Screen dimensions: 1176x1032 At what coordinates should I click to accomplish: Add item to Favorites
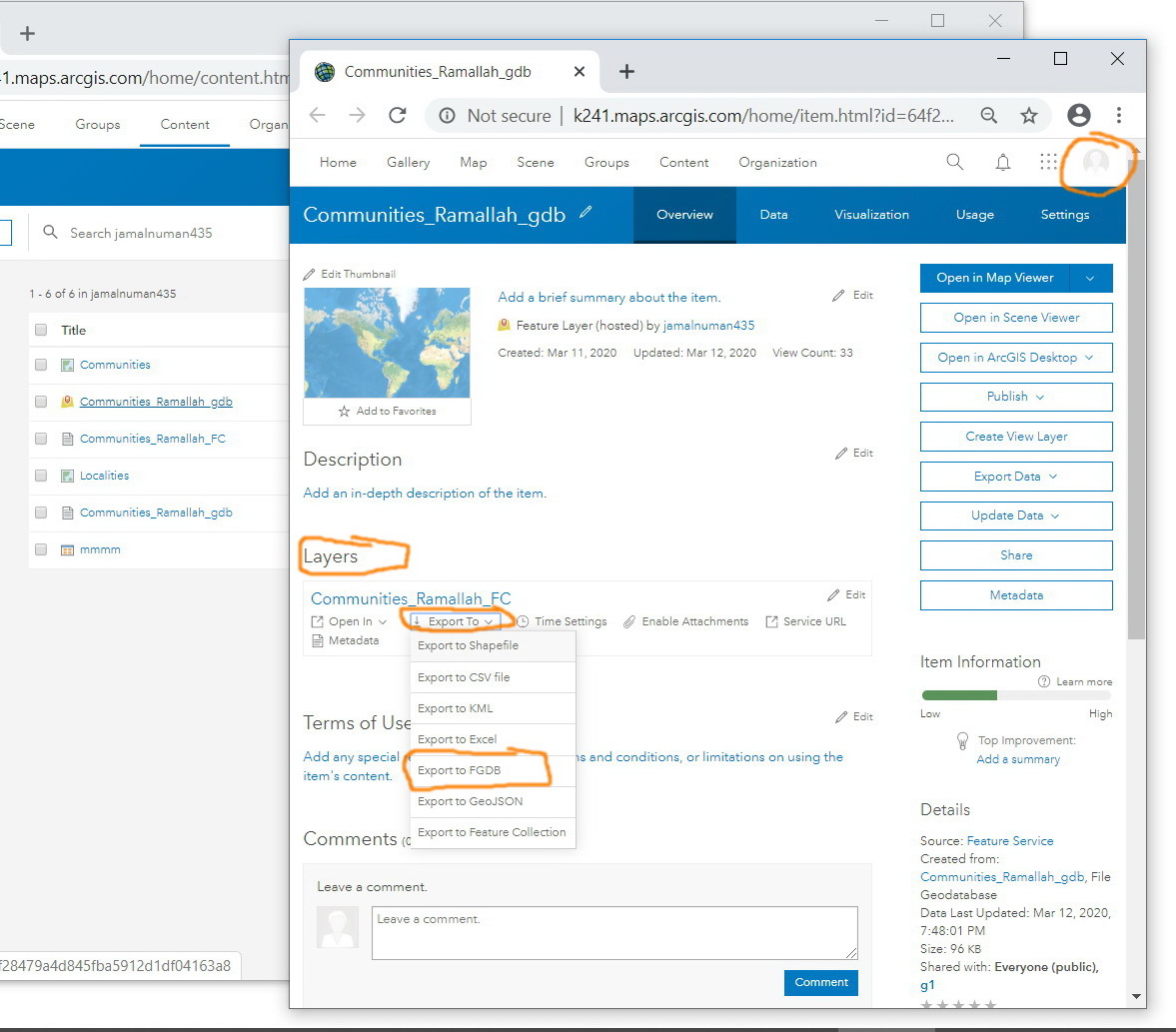387,411
